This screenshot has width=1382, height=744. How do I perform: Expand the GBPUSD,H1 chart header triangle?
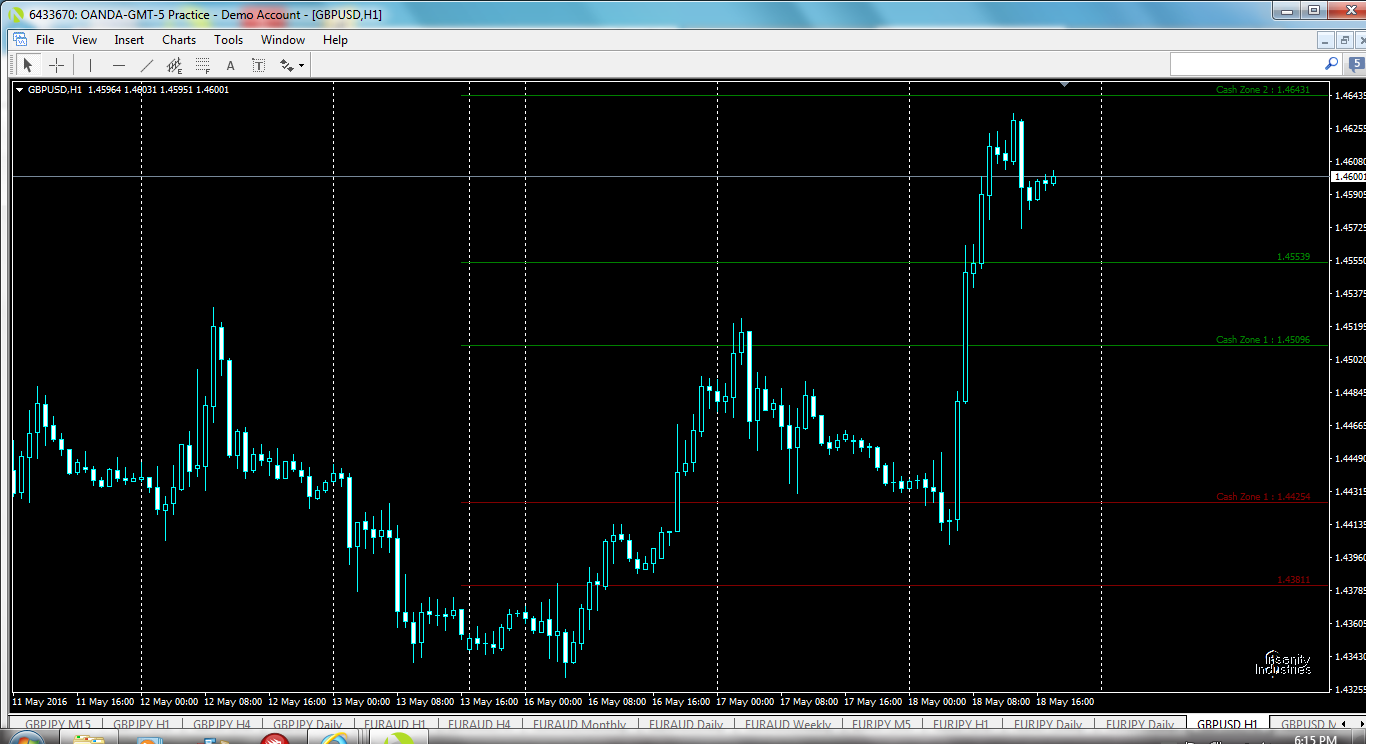click(20, 90)
